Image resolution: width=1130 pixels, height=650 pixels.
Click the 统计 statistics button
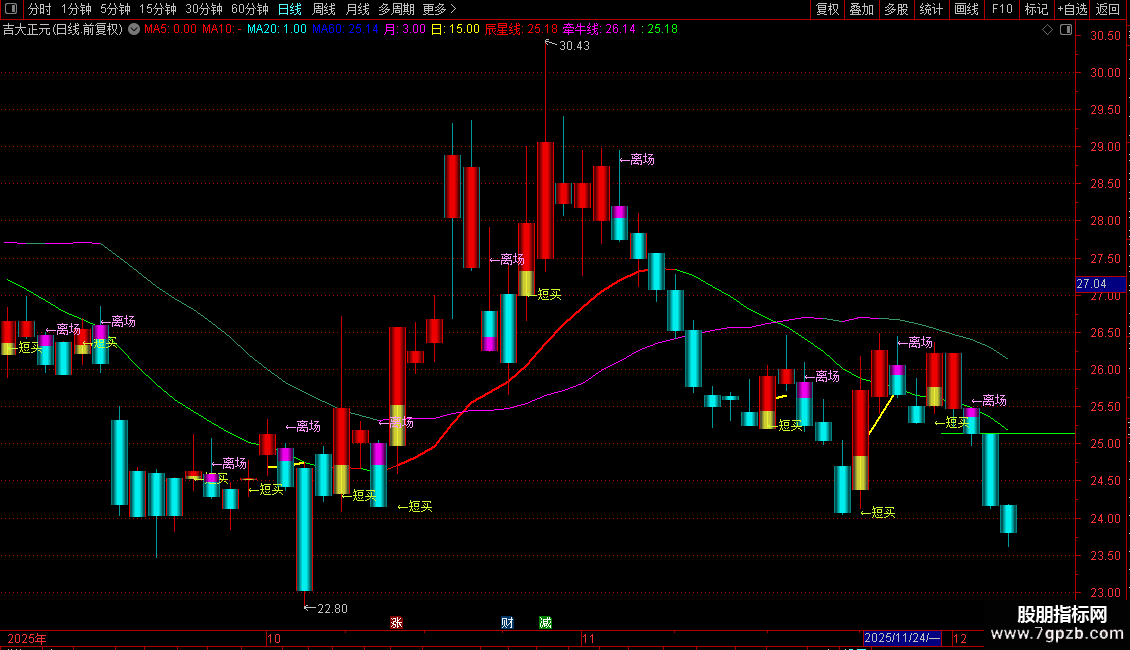[x=931, y=9]
